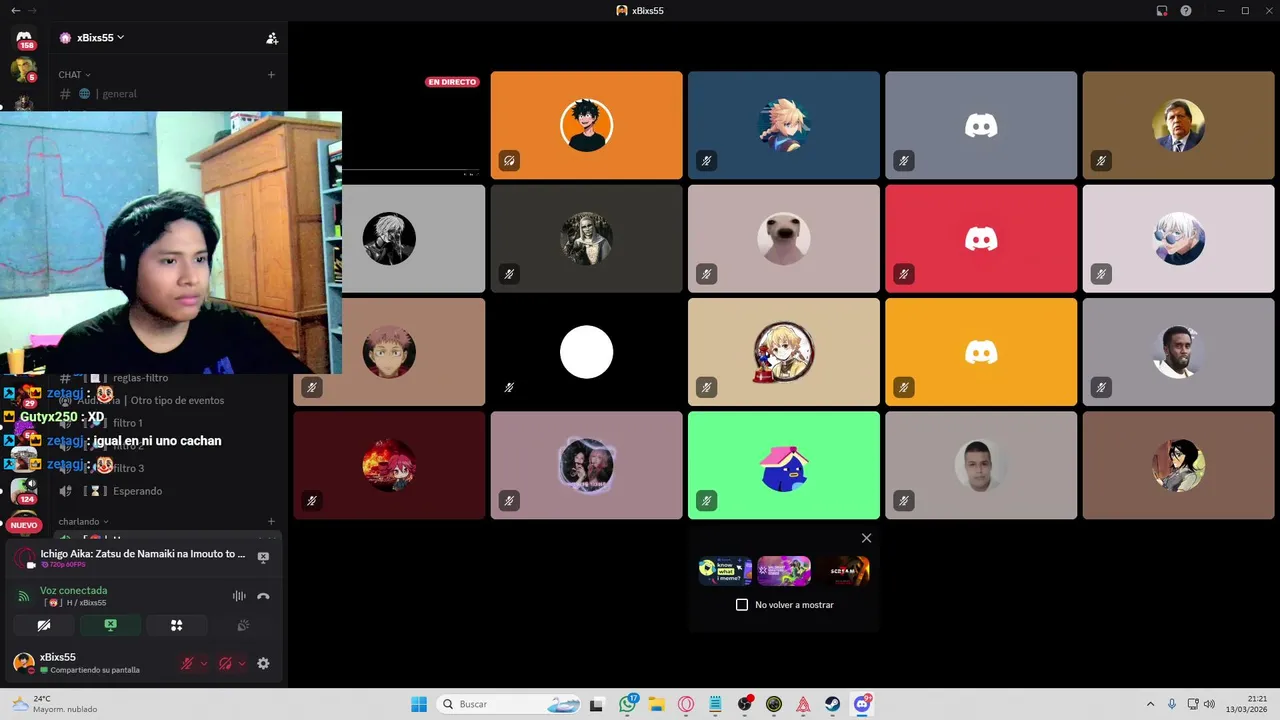The image size is (1280, 720).
Task: Select the Scream activity thumbnail
Action: coord(843,571)
